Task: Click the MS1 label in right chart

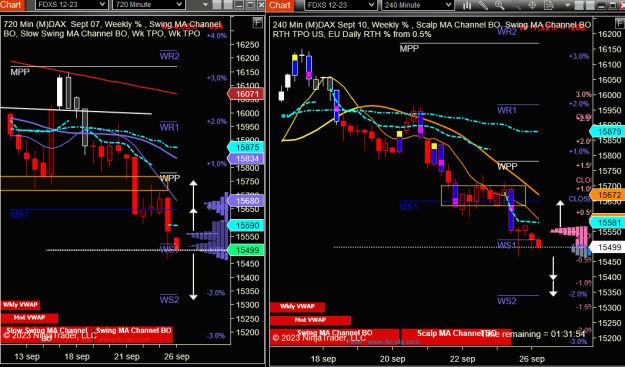Action: pos(409,206)
